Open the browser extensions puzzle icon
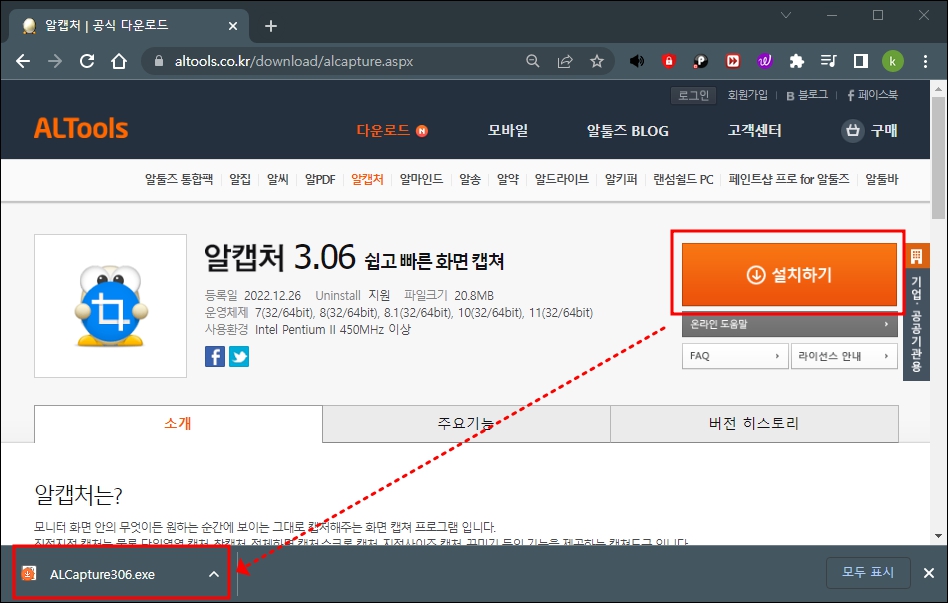Viewport: 948px width, 603px height. point(796,61)
